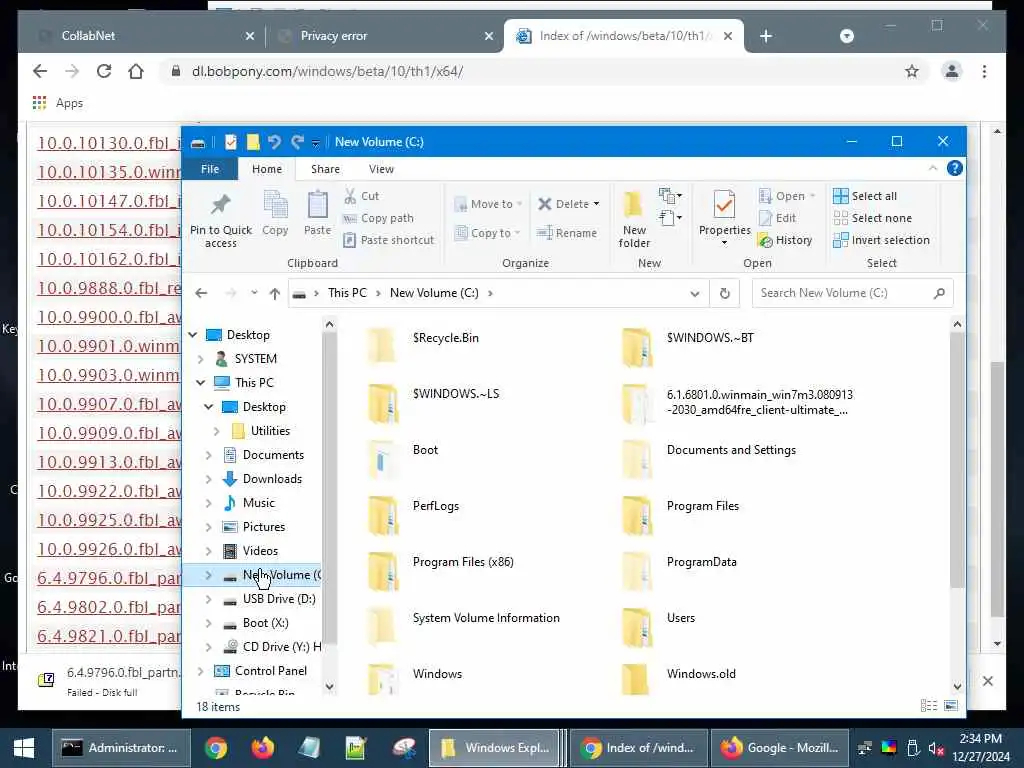Open link 10.0.9888.0.fbl_re
1024x768 pixels.
[x=108, y=288]
